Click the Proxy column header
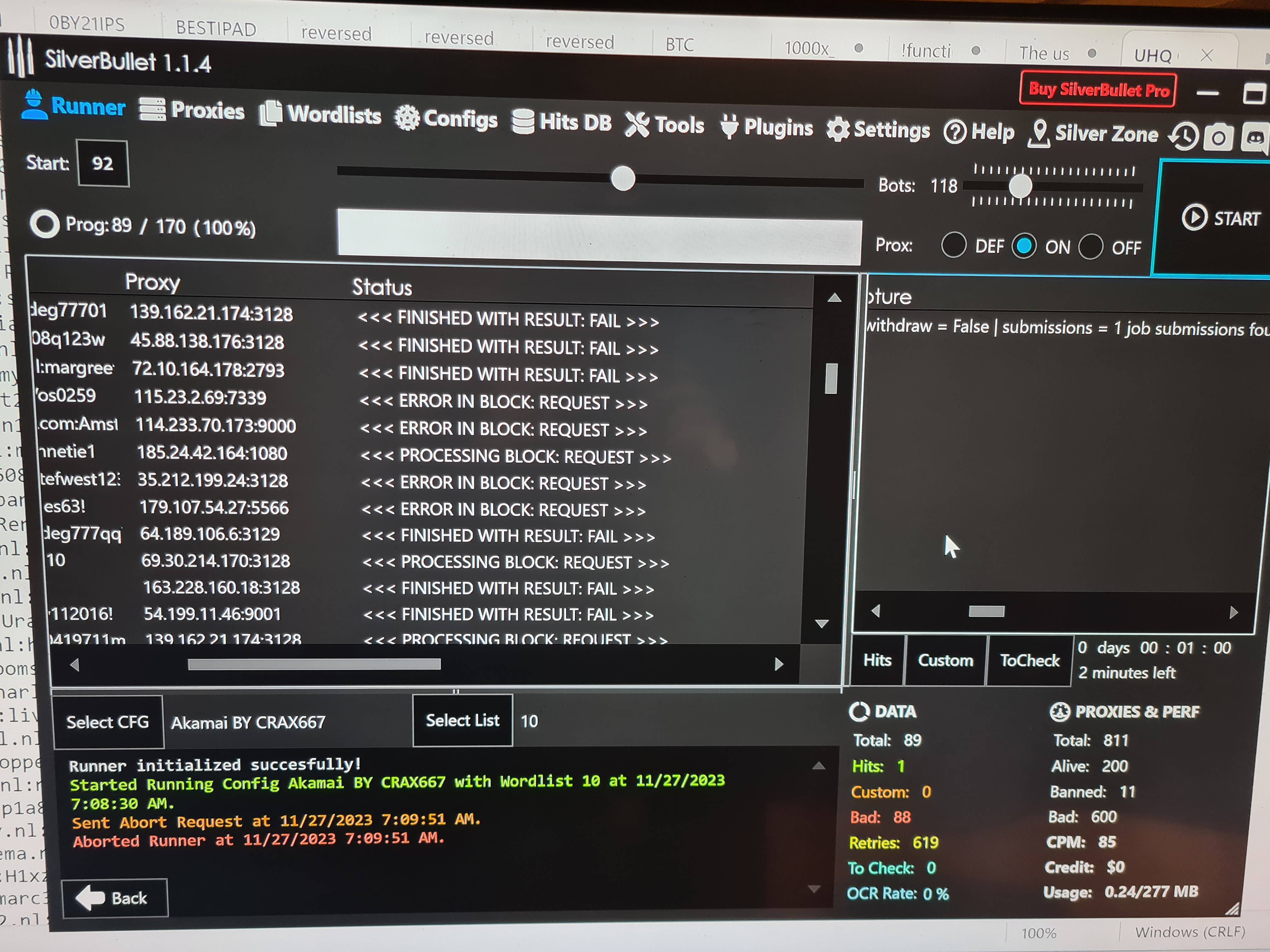Image resolution: width=1270 pixels, height=952 pixels. click(153, 282)
